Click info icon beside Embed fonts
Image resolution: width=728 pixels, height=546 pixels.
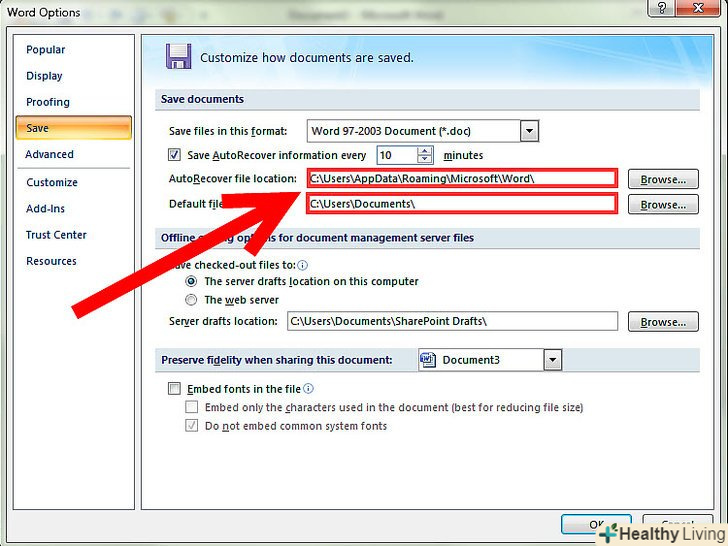pos(308,389)
